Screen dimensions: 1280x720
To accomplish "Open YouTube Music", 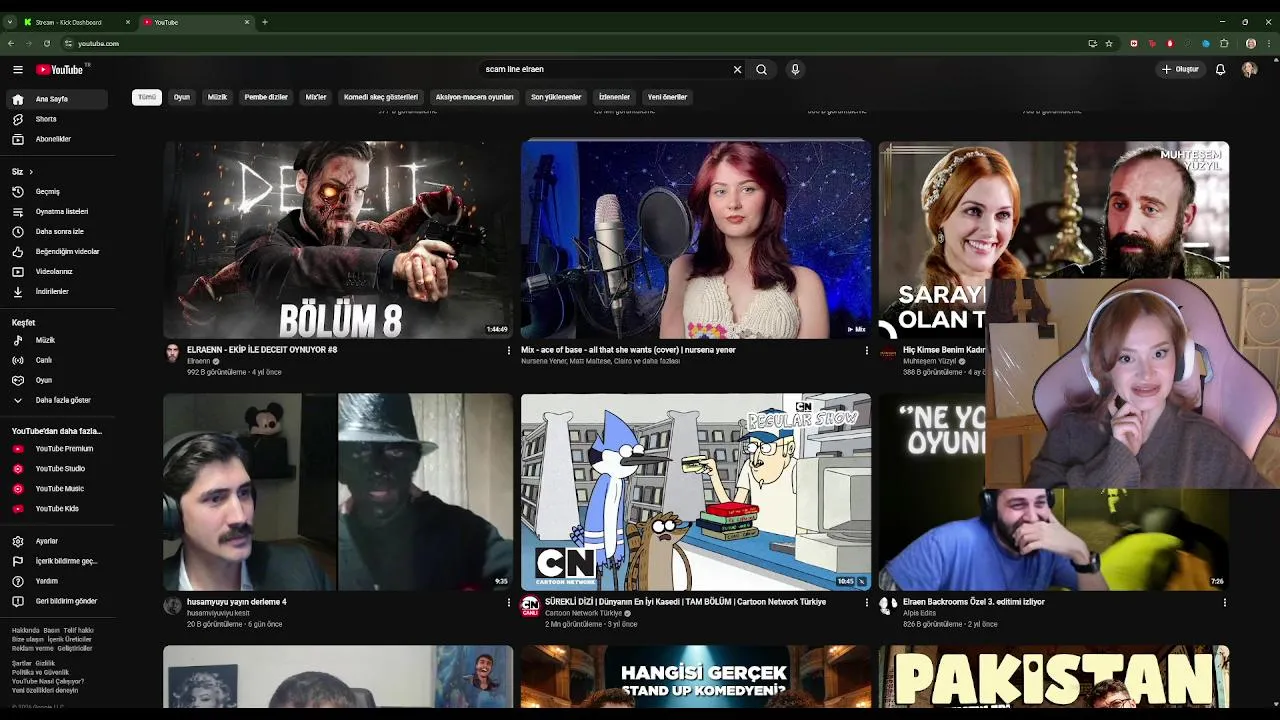I will click(x=56, y=489).
